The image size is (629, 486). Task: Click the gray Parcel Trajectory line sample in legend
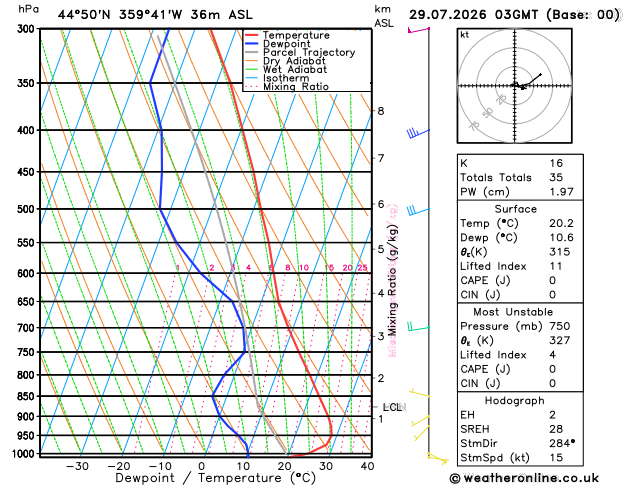click(251, 53)
